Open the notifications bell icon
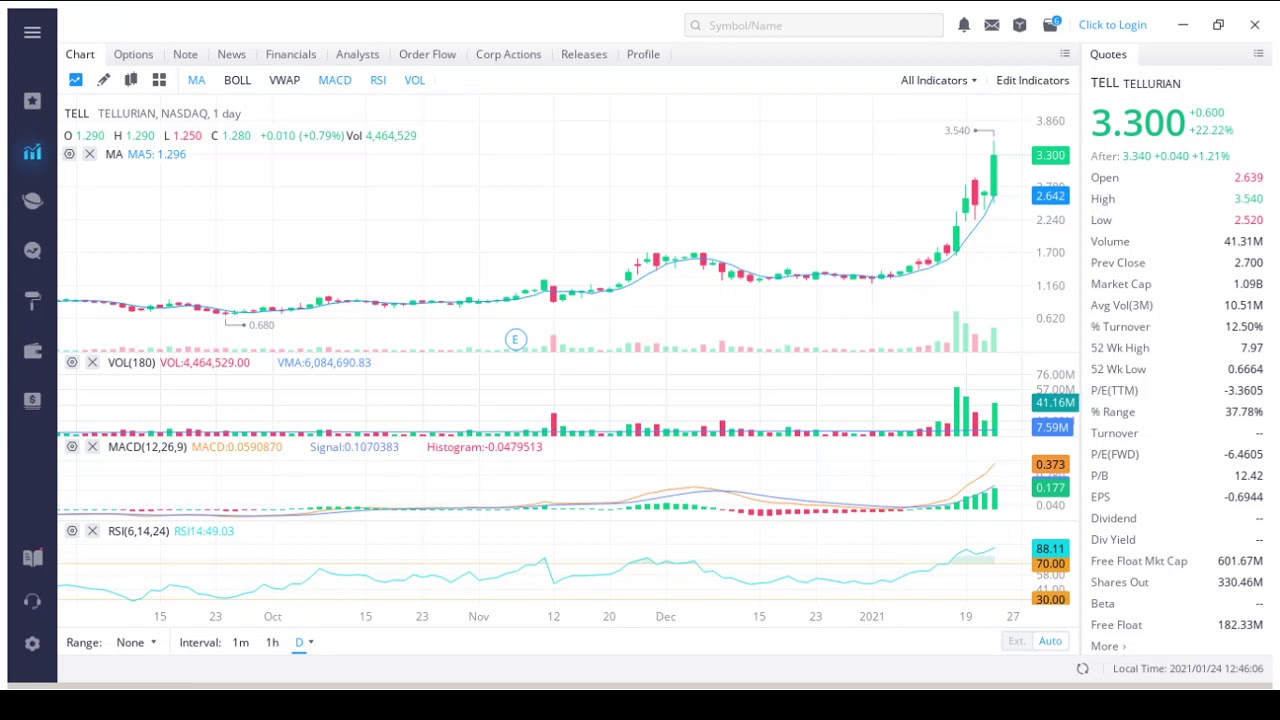Viewport: 1280px width, 720px height. [x=964, y=25]
